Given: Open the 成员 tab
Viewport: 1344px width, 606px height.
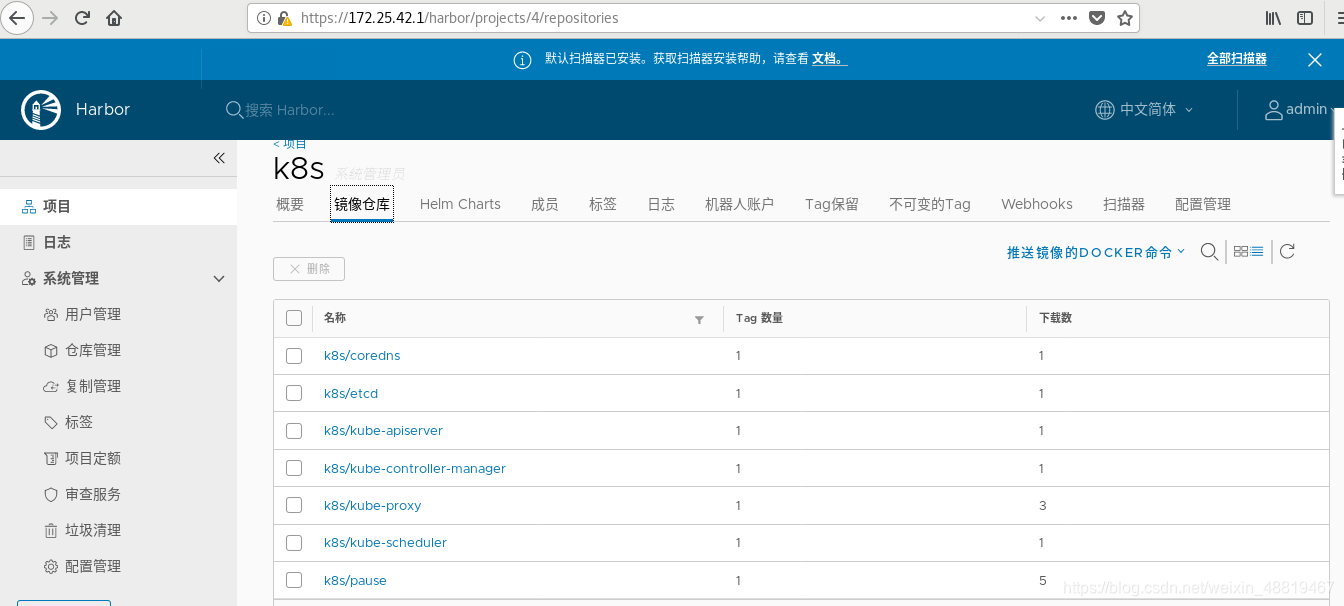Looking at the screenshot, I should pyautogui.click(x=545, y=204).
